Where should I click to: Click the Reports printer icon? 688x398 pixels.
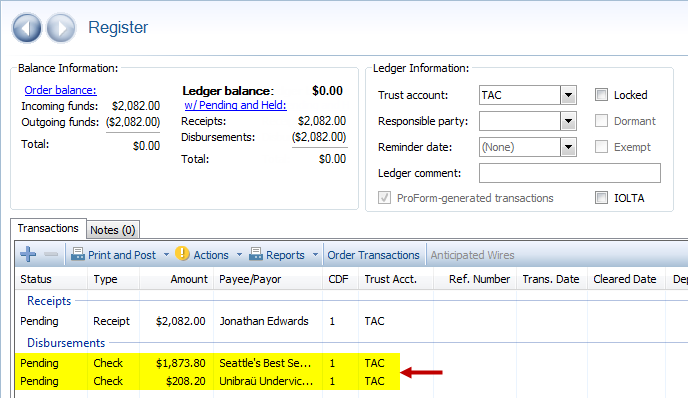point(256,254)
